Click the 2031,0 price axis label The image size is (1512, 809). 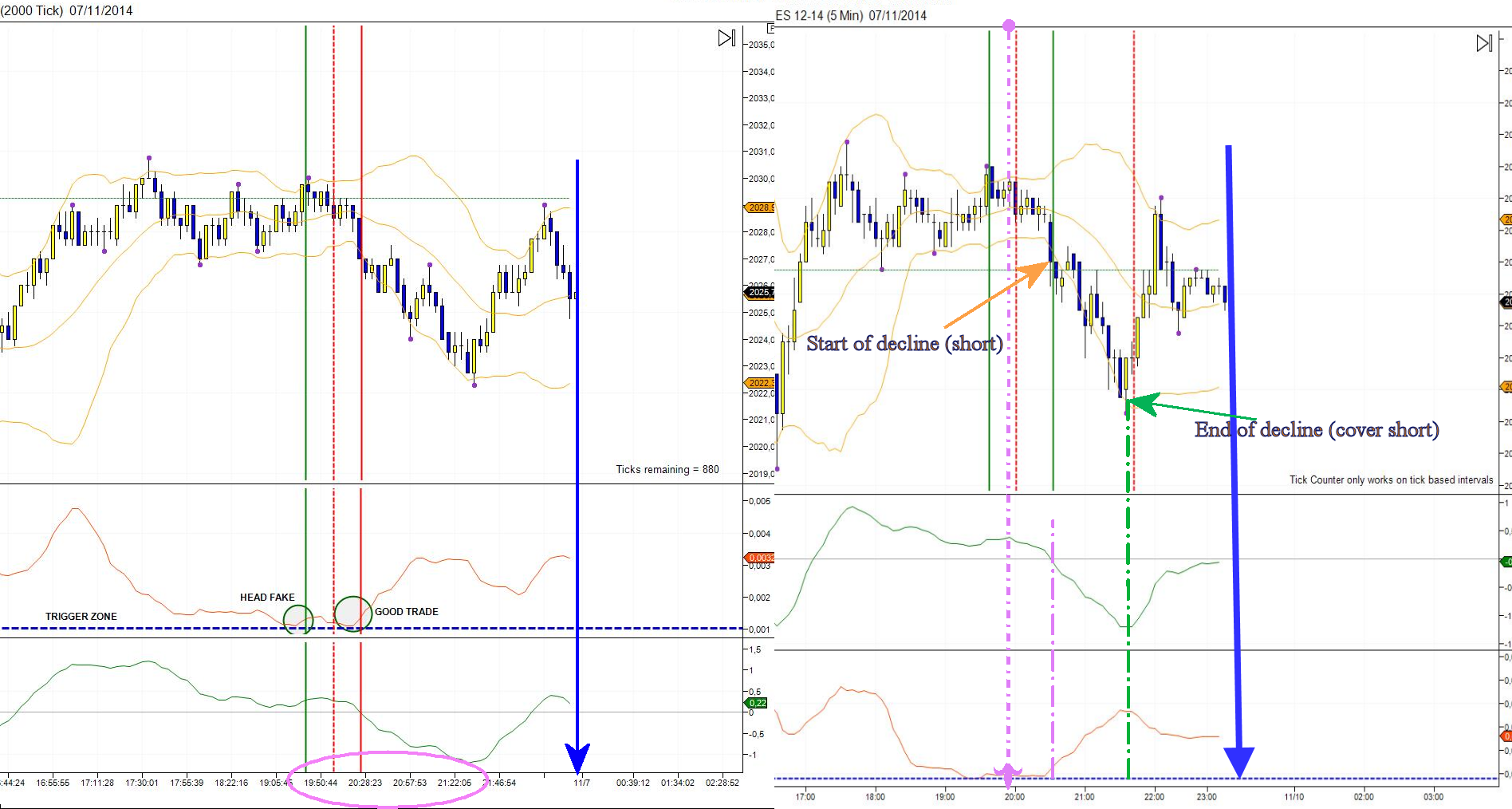pos(761,152)
